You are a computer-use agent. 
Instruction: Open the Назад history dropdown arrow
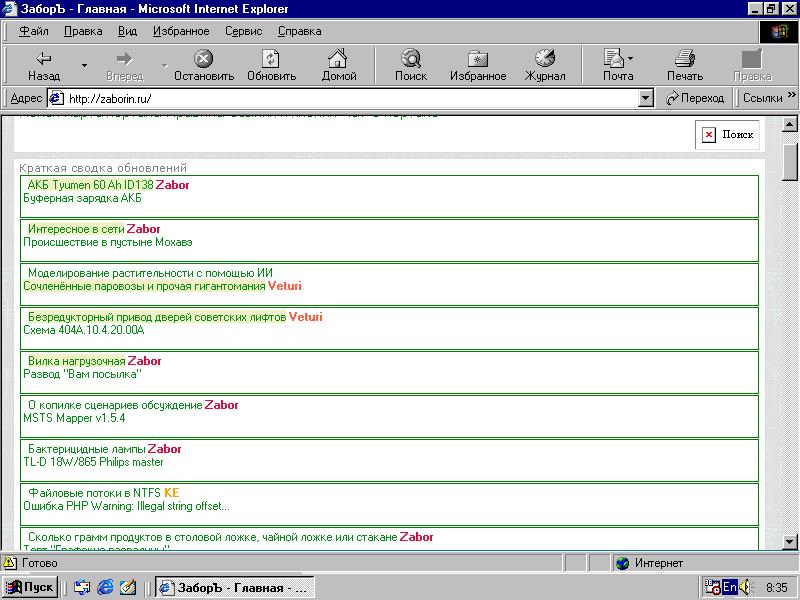[84, 66]
